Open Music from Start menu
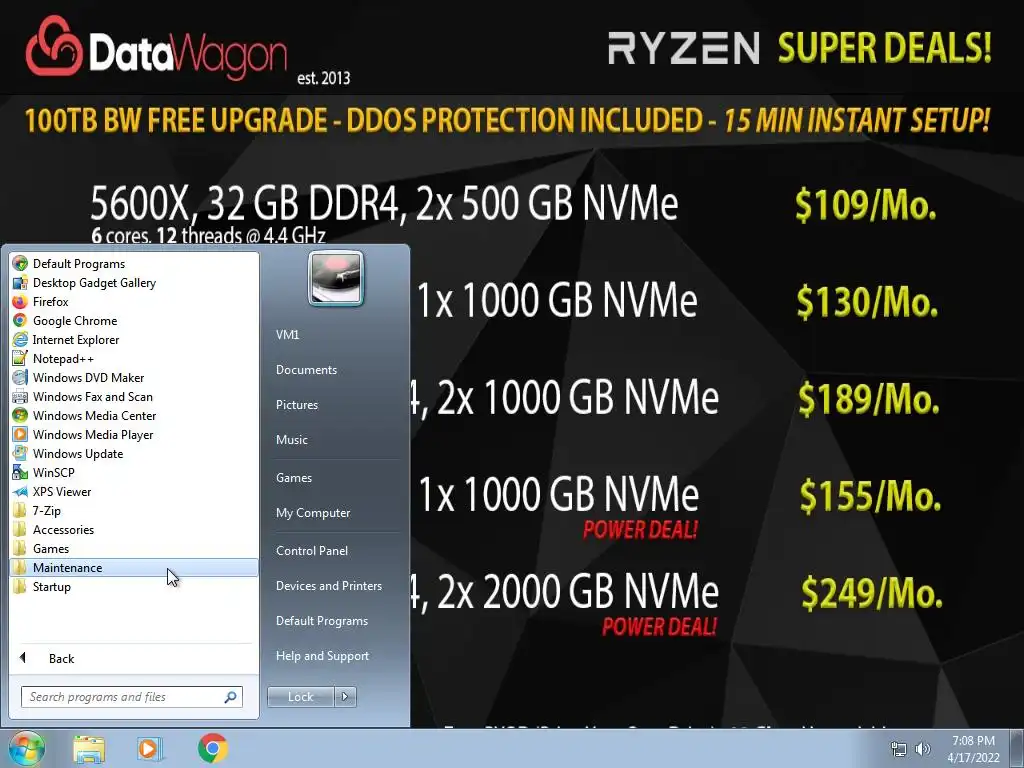Screen dimensions: 1024x768 tap(291, 440)
